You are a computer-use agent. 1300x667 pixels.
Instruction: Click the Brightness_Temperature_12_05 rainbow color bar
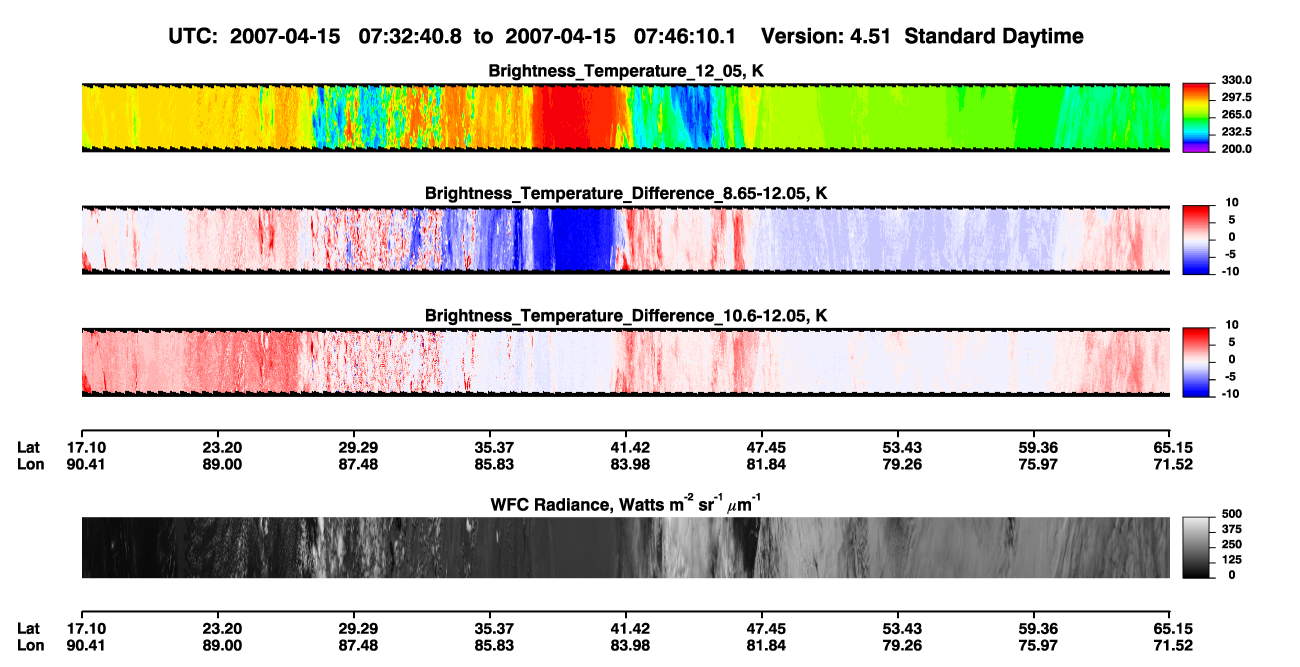coord(1195,117)
